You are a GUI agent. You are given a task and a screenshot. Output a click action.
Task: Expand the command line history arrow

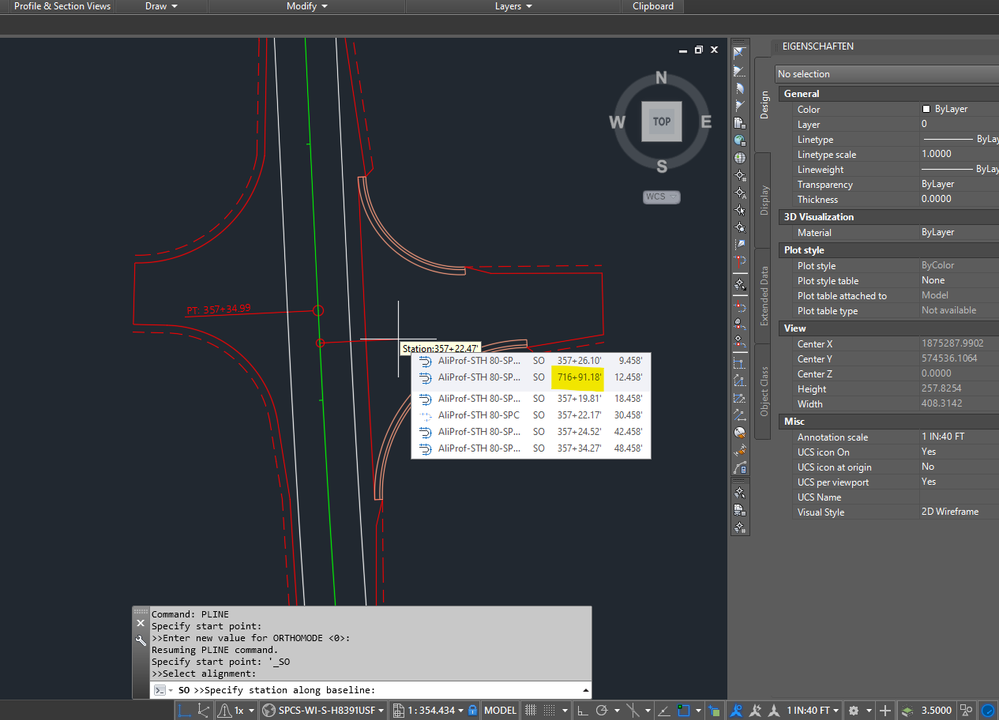click(586, 691)
